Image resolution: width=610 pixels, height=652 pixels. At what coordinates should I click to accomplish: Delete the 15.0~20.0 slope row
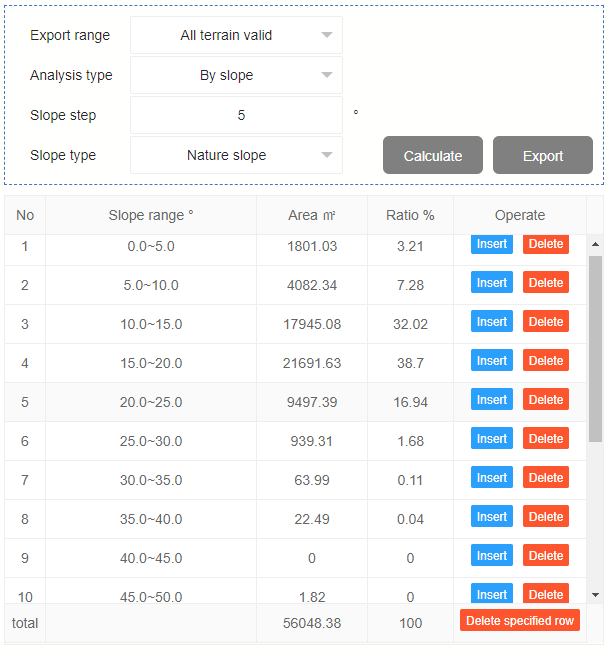point(546,361)
